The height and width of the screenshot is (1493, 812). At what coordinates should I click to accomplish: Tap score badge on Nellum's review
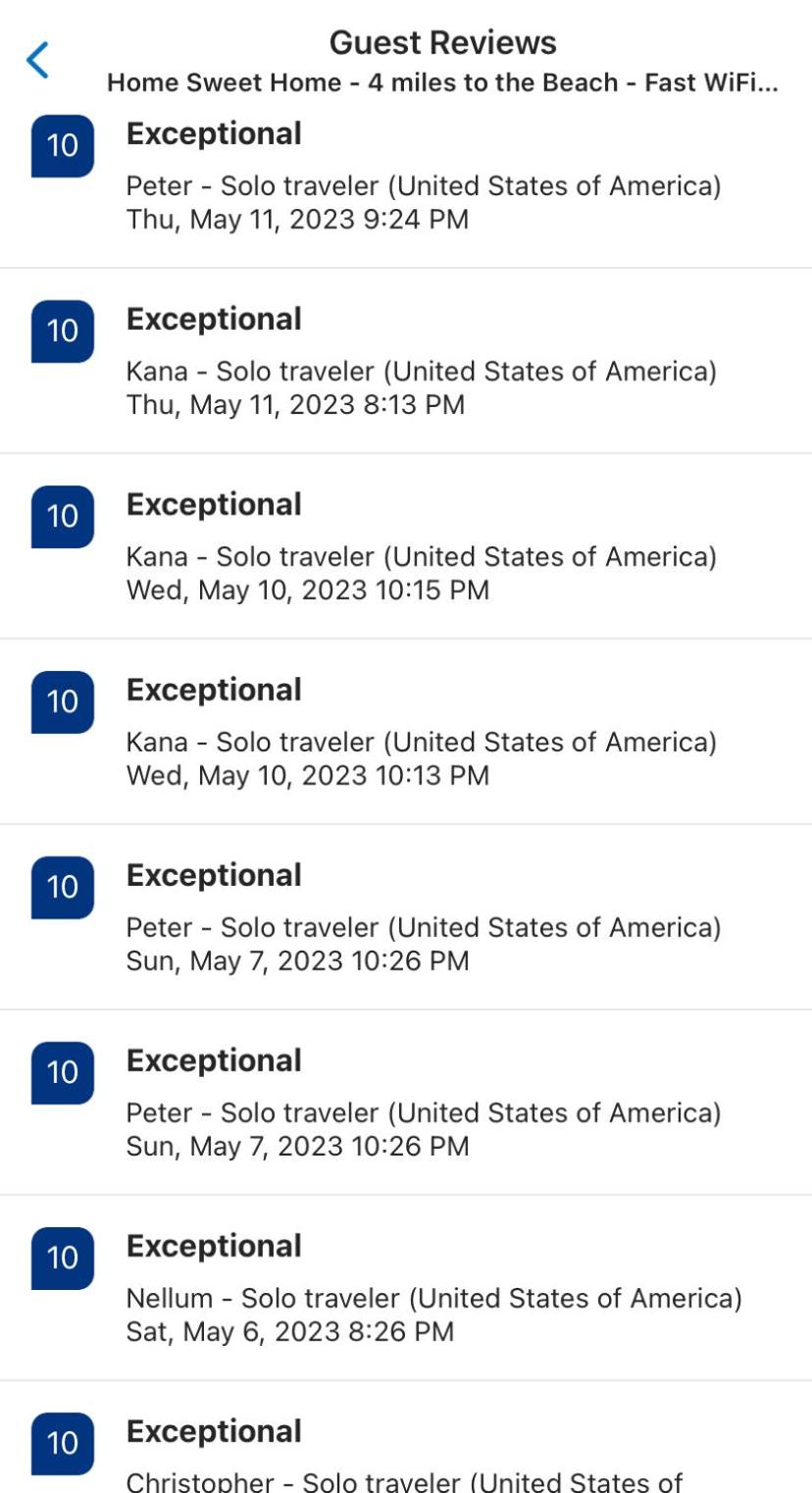coord(63,1259)
